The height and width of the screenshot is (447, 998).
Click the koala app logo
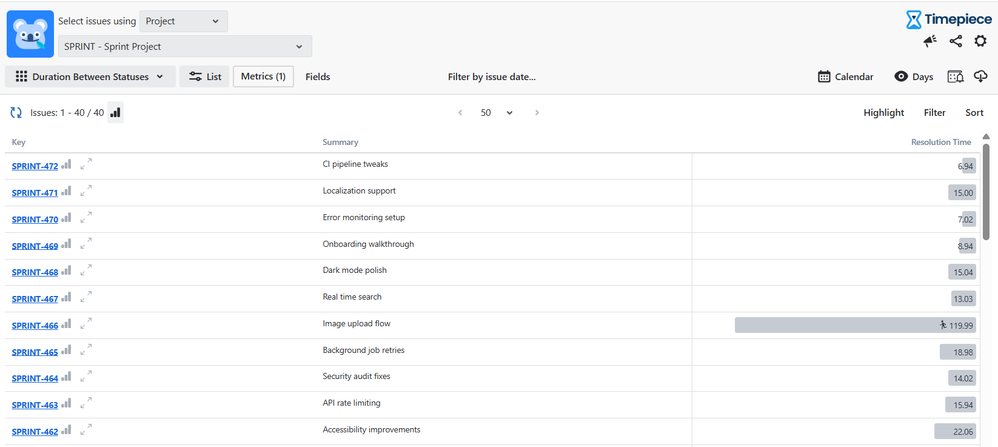coord(31,34)
